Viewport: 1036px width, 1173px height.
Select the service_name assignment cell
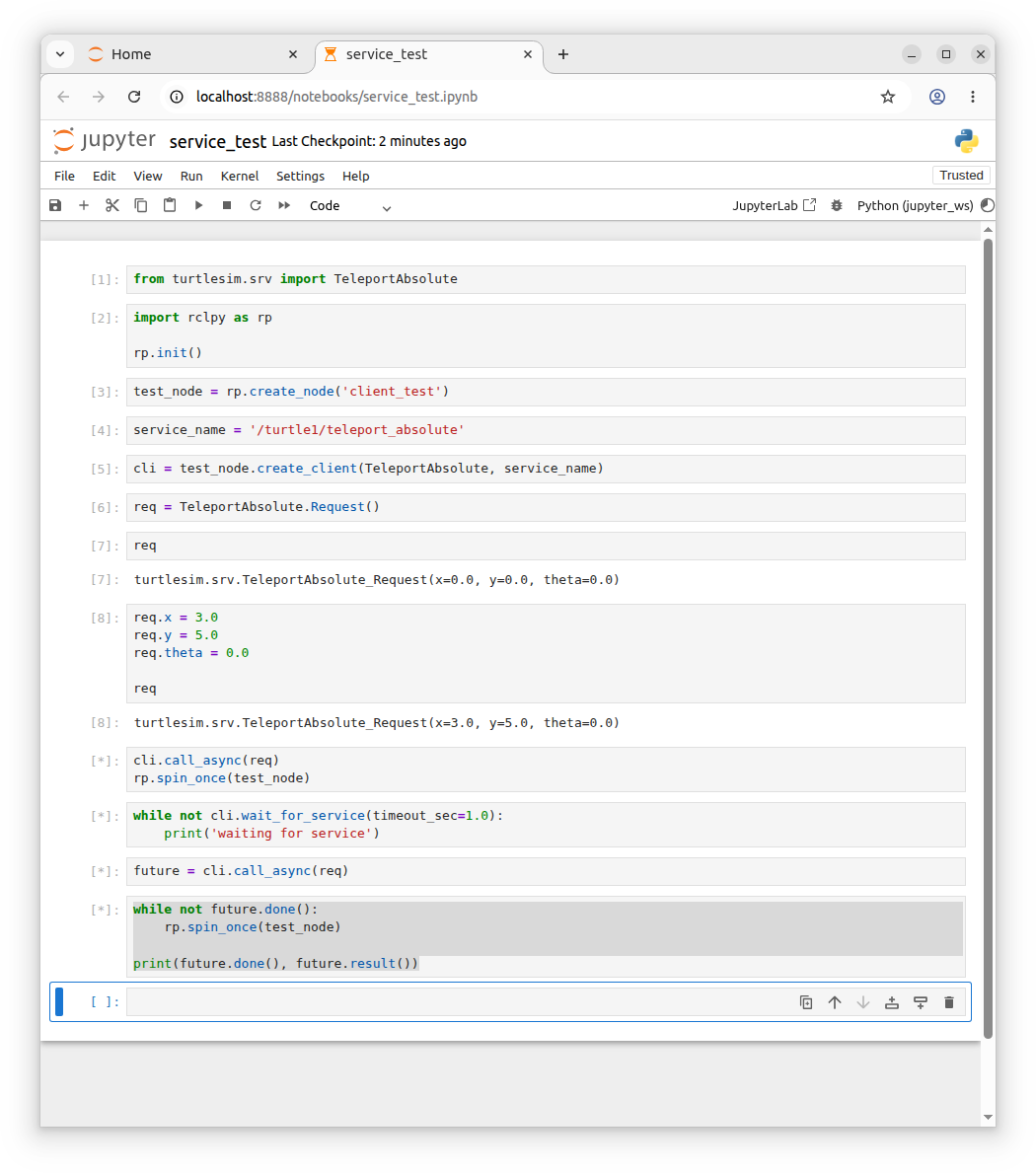pyautogui.click(x=546, y=430)
